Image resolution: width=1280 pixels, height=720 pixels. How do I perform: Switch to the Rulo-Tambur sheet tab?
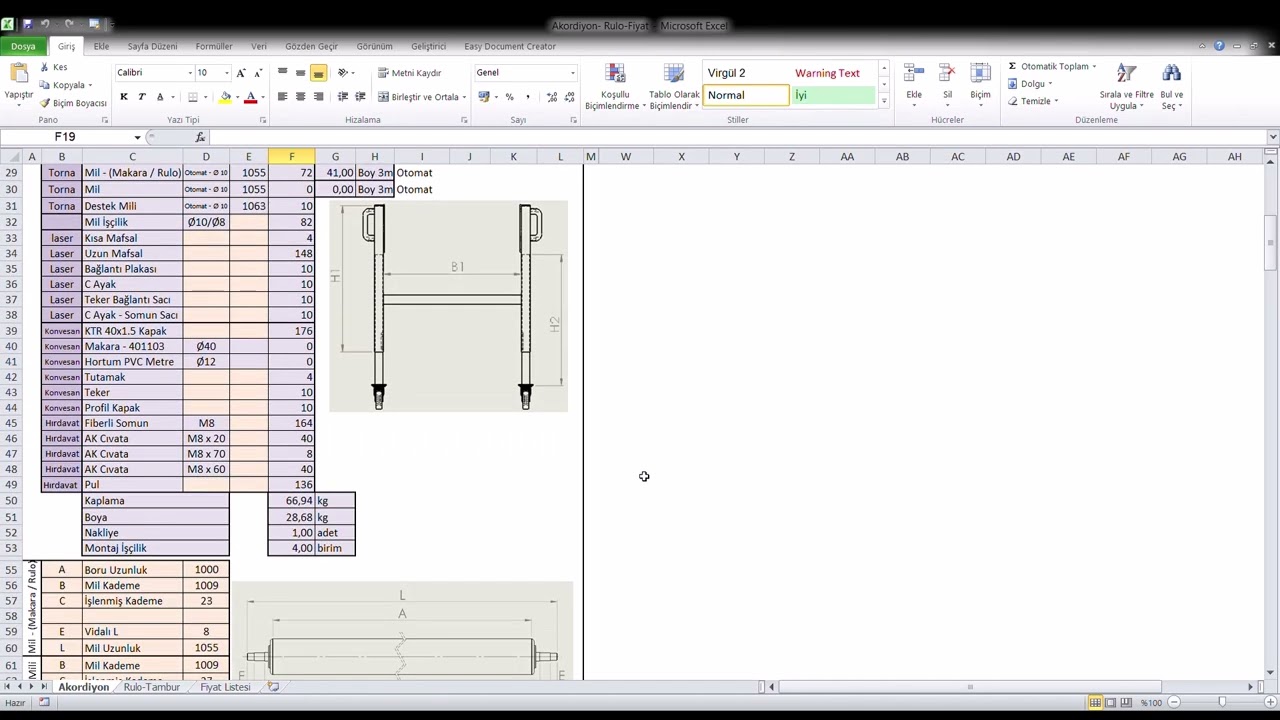[x=151, y=687]
